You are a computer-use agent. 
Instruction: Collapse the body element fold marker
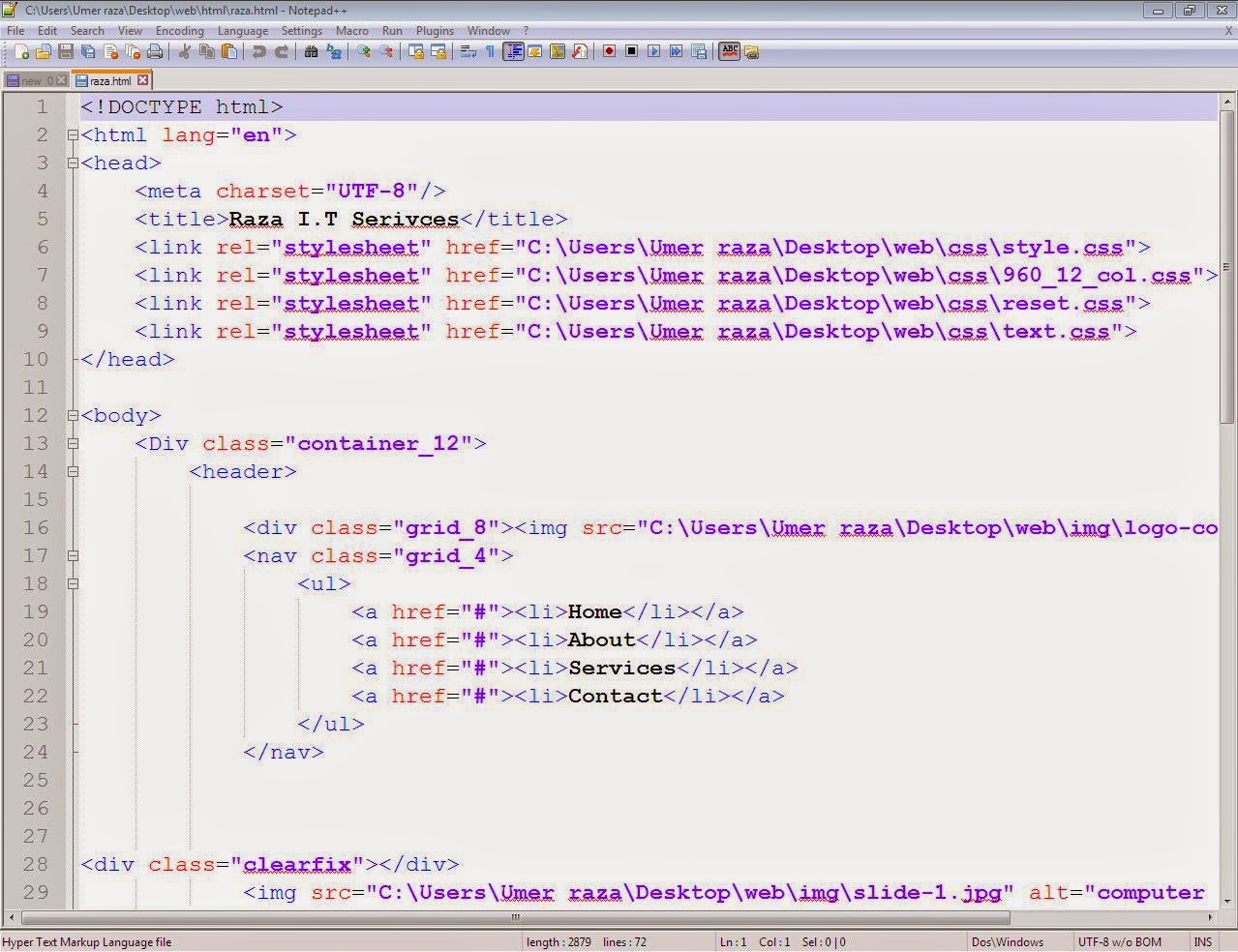click(x=74, y=415)
